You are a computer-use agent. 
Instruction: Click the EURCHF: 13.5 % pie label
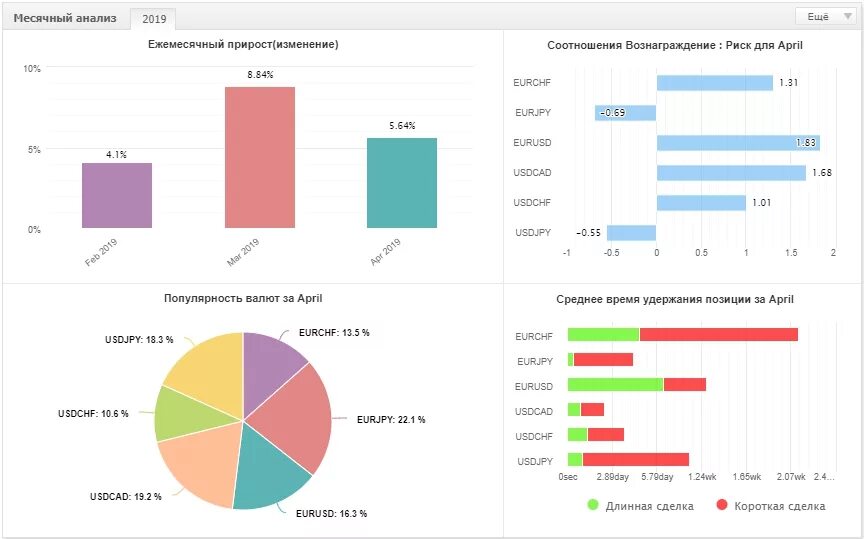click(334, 332)
